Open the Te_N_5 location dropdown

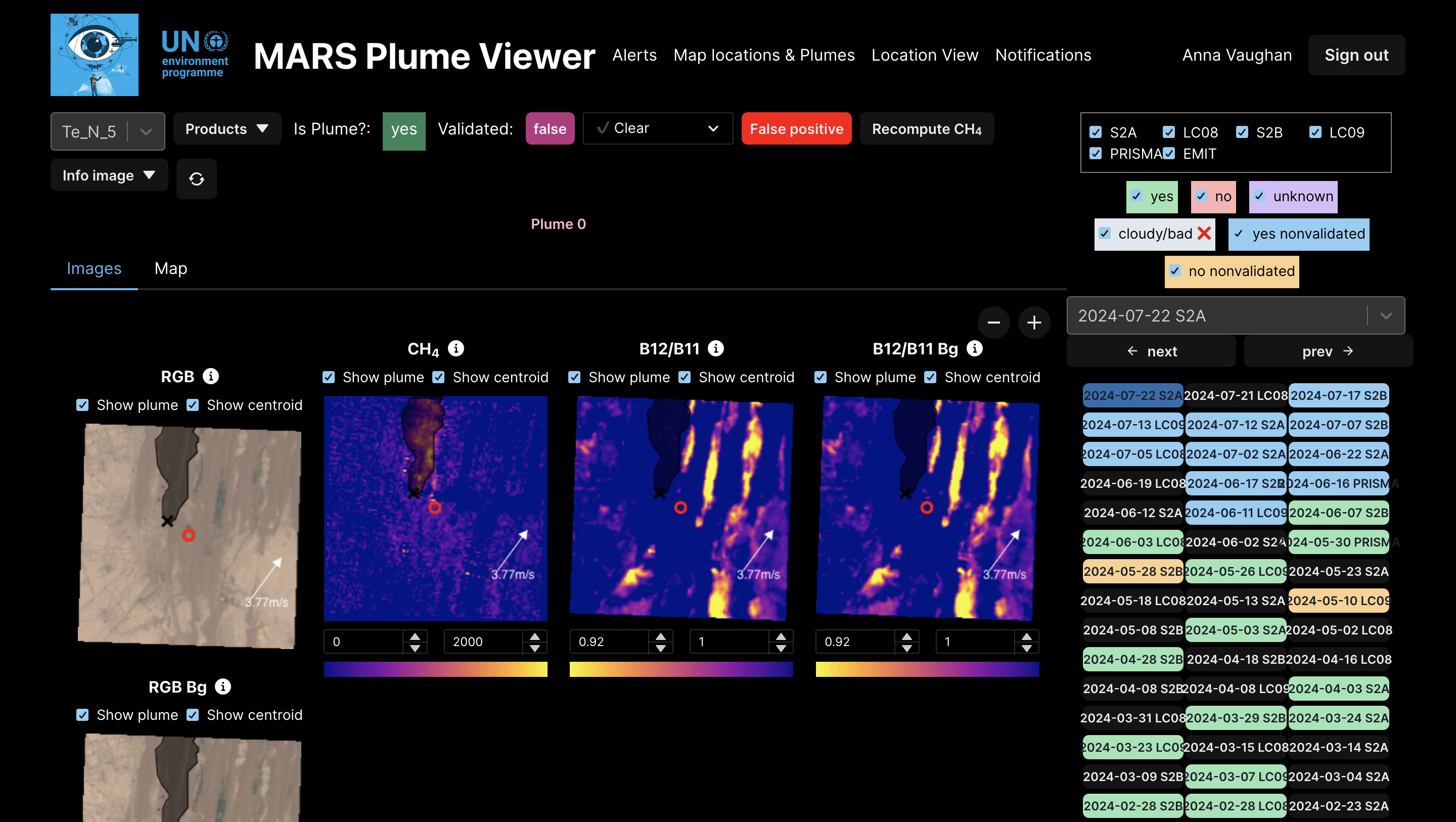[x=107, y=131]
